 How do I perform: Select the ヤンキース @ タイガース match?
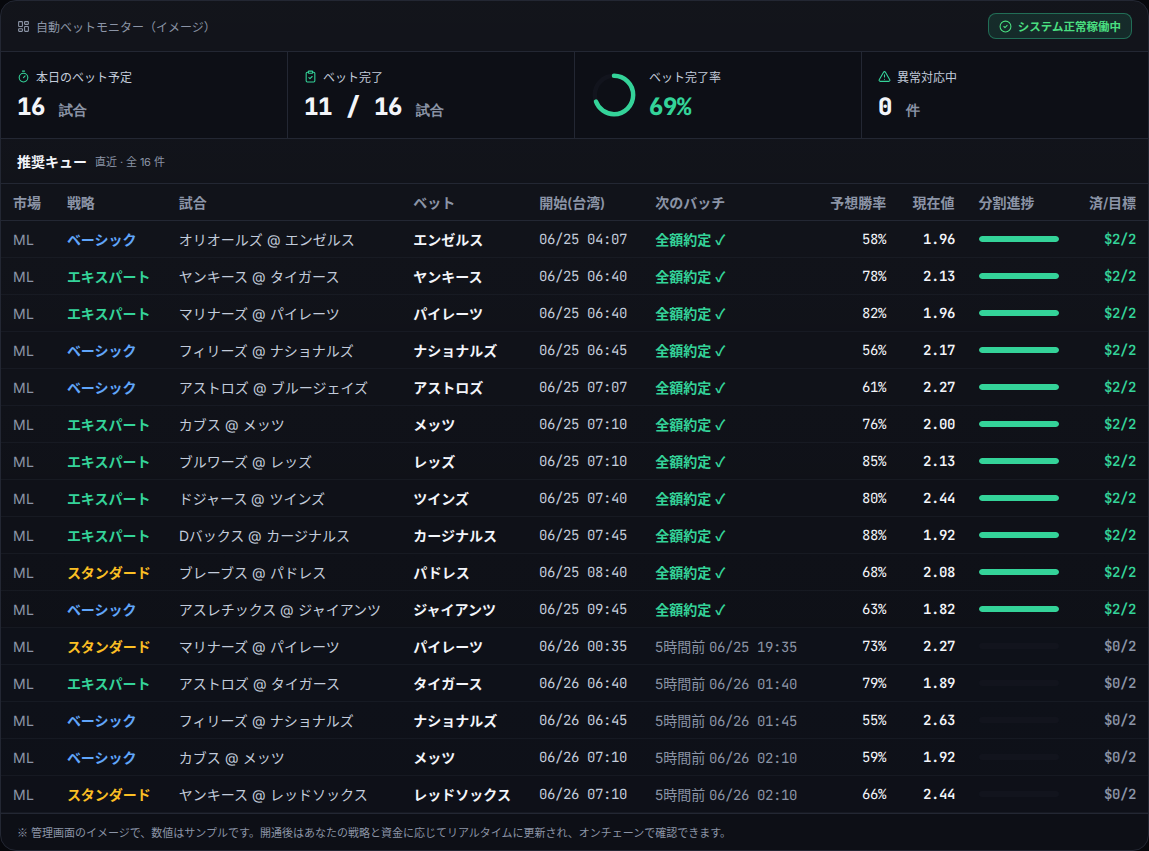(x=259, y=277)
